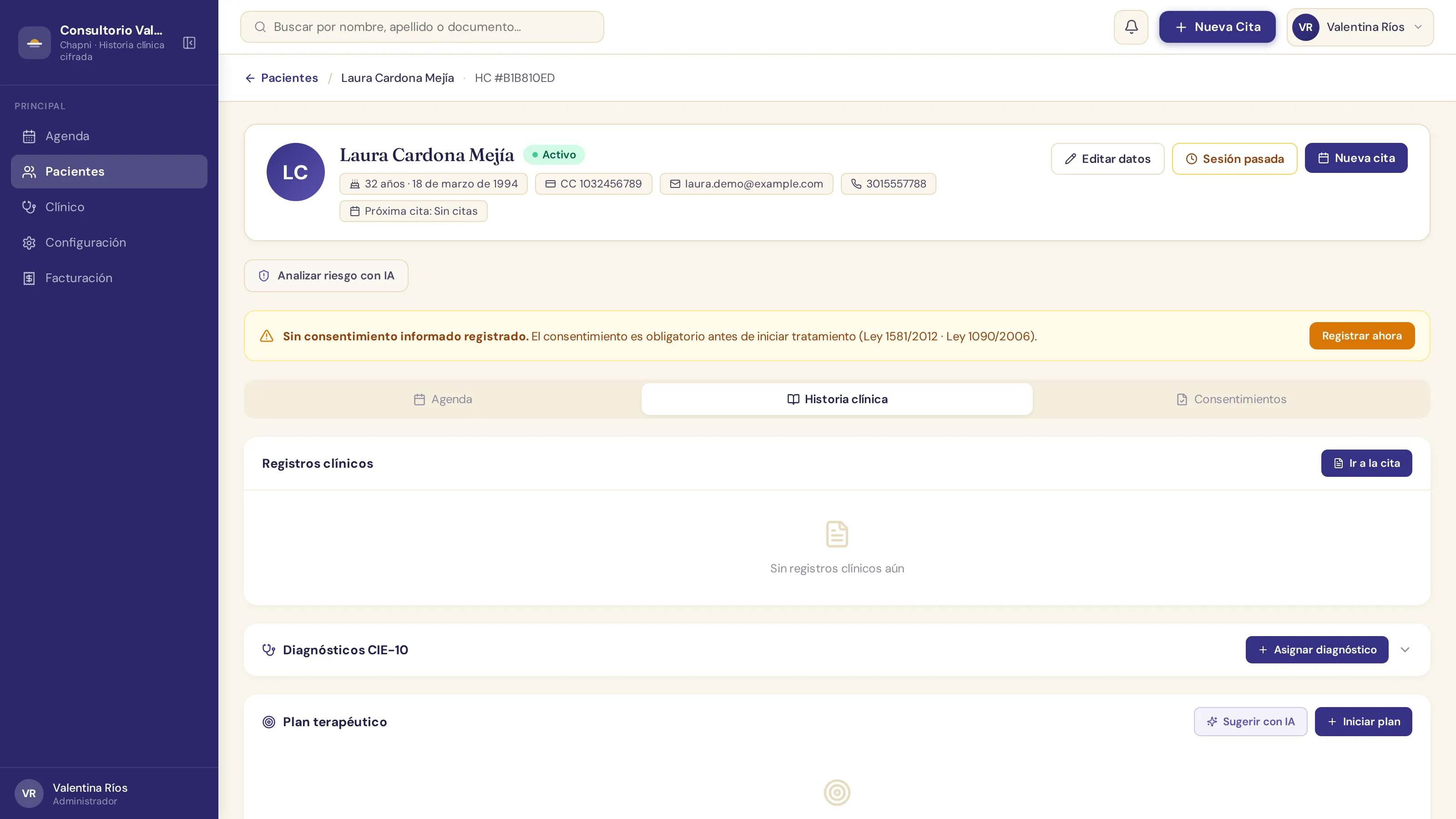Click the CC 1032456789 document chip
Screen dimensions: 1456x819
pos(593,184)
